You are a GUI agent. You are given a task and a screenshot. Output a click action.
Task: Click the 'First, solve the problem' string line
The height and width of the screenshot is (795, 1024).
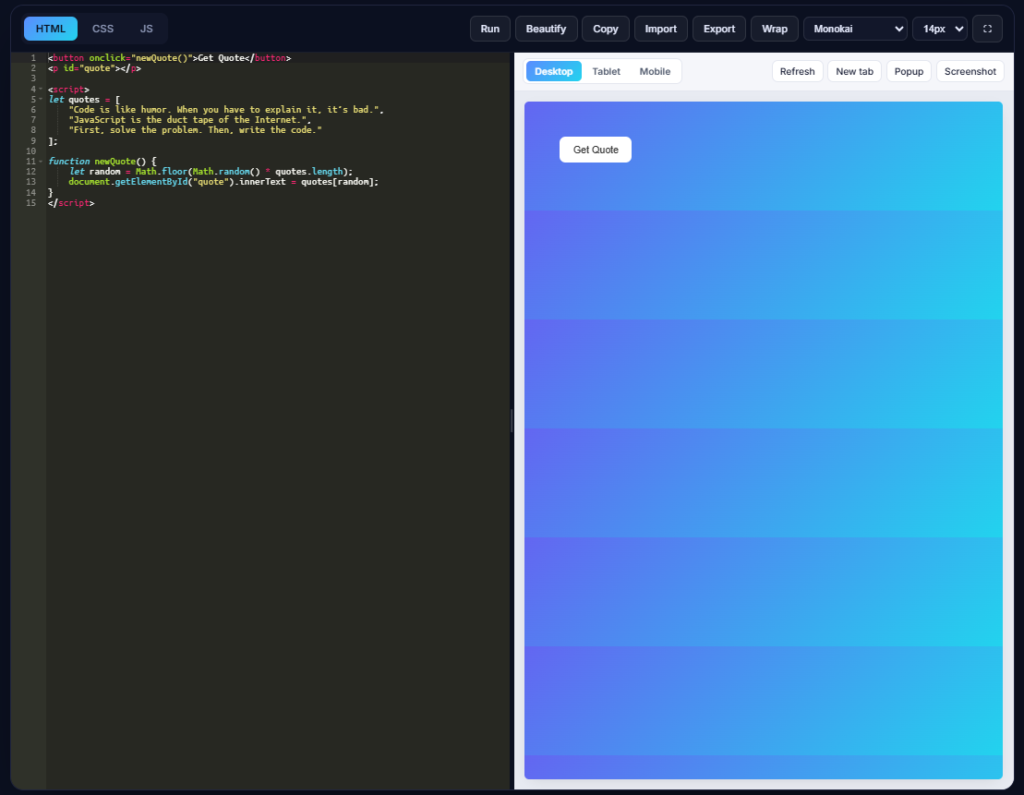coord(195,130)
